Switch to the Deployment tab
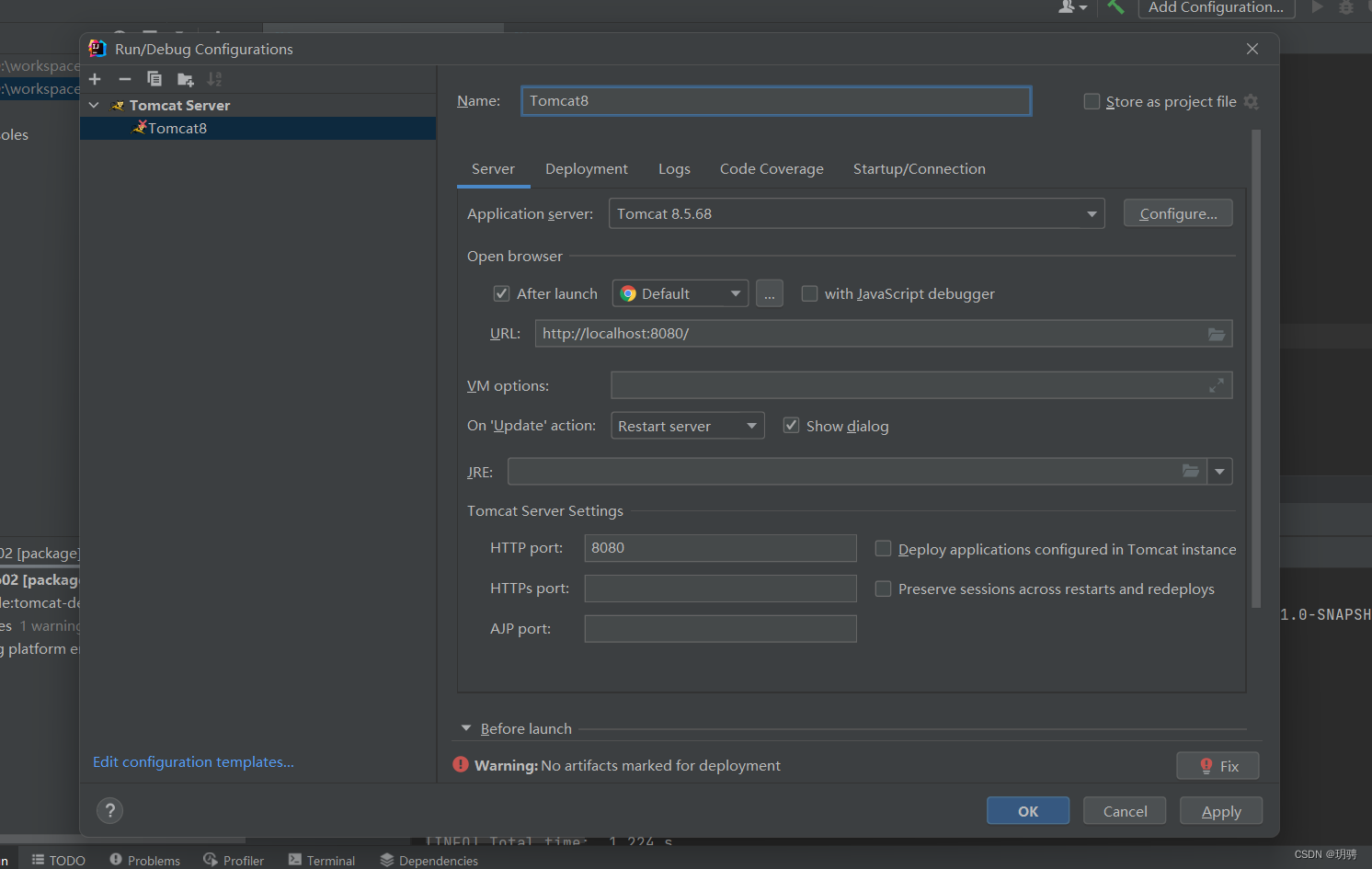This screenshot has width=1372, height=869. pyautogui.click(x=587, y=169)
